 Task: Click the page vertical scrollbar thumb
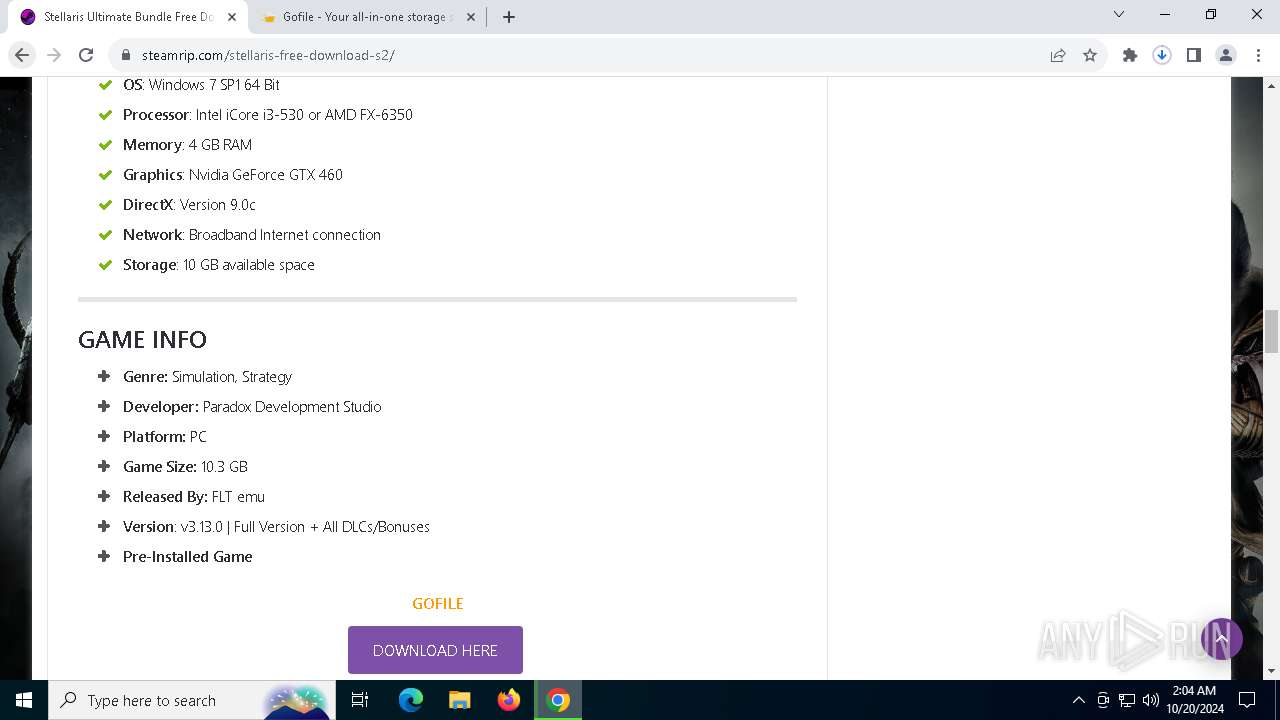click(x=1271, y=331)
